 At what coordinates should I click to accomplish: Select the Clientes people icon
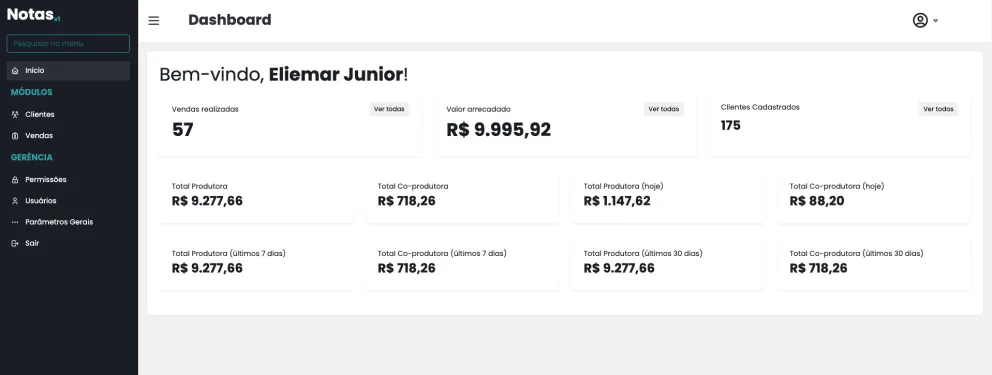point(15,114)
